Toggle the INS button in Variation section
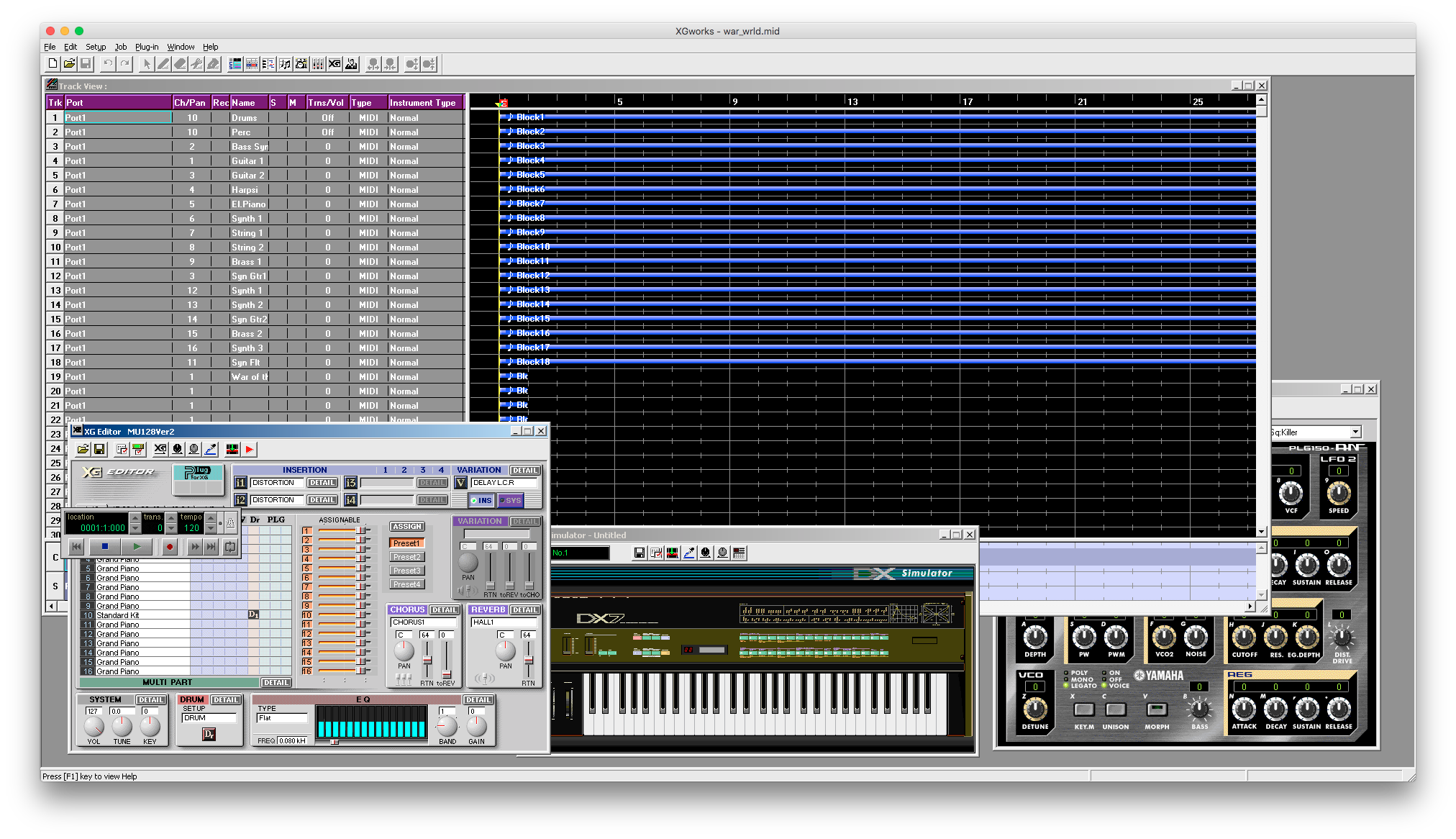This screenshot has width=1456, height=839. click(483, 499)
